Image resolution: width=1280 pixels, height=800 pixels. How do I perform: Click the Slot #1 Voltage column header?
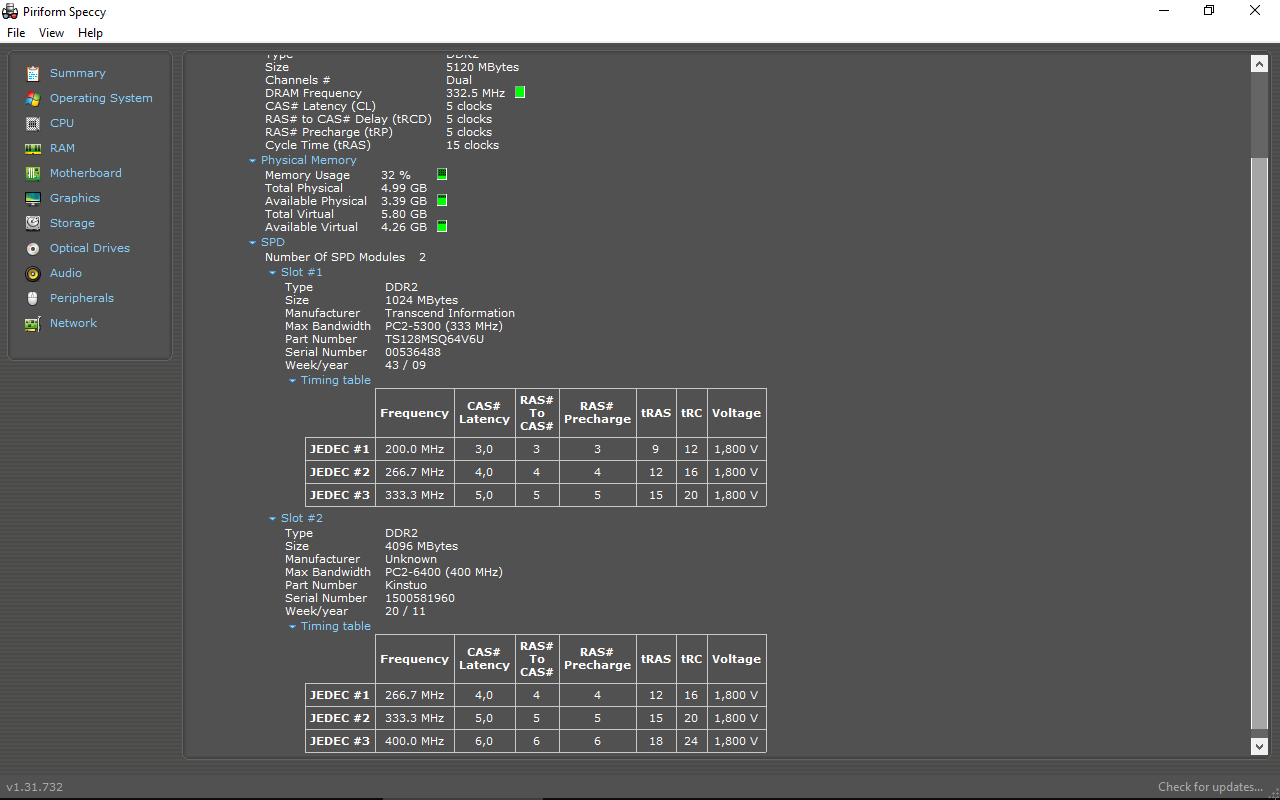(737, 413)
